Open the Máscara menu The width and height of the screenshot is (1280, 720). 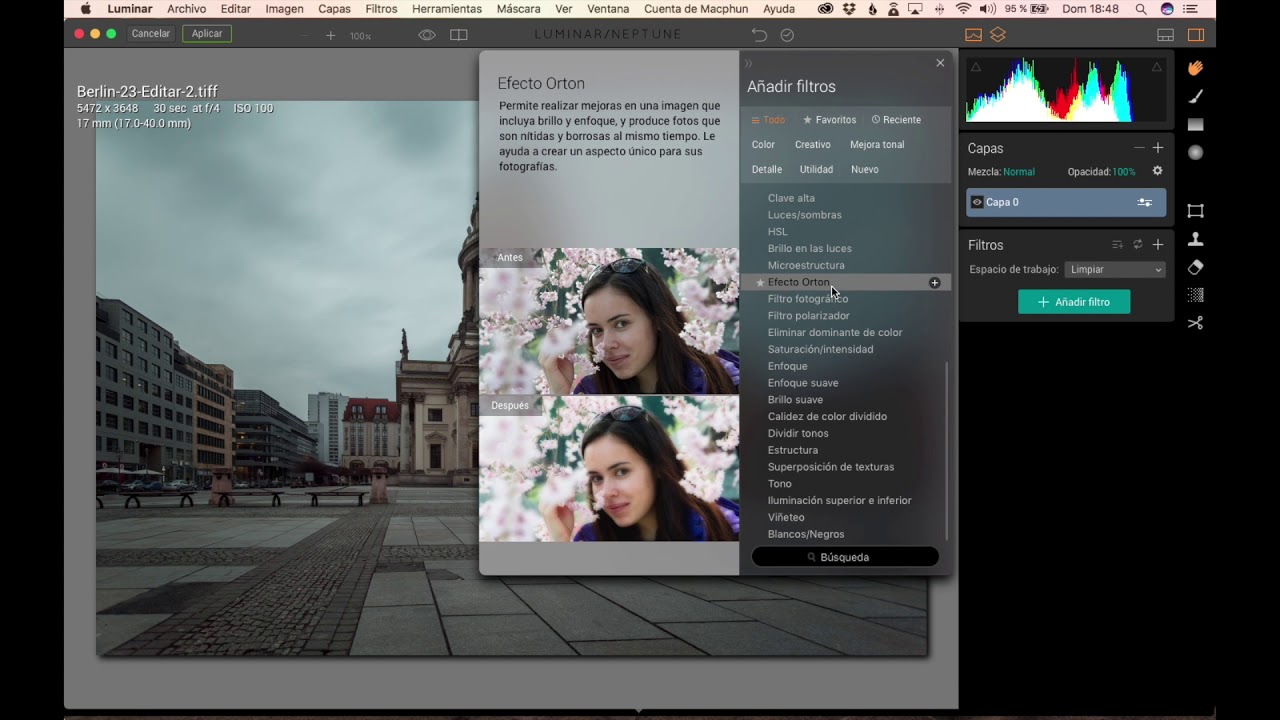tap(518, 9)
